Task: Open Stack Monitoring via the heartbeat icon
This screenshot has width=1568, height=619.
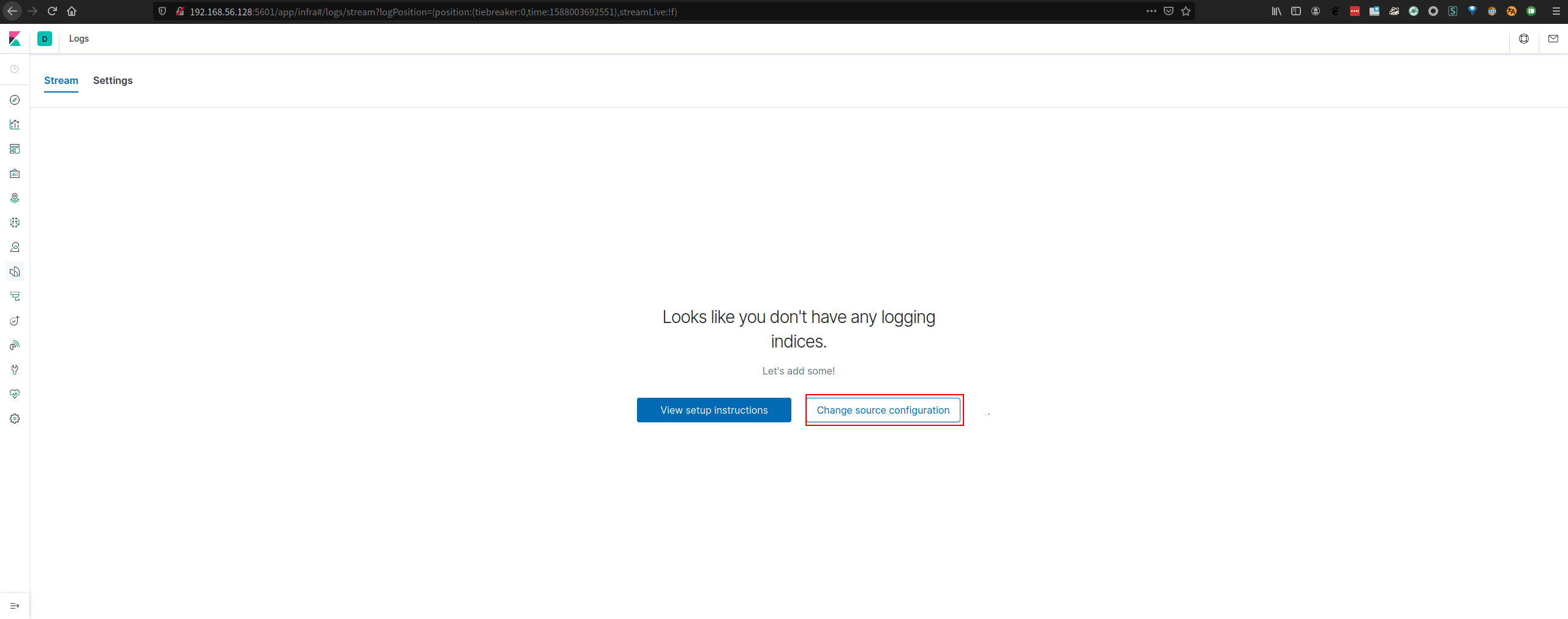Action: click(15, 394)
